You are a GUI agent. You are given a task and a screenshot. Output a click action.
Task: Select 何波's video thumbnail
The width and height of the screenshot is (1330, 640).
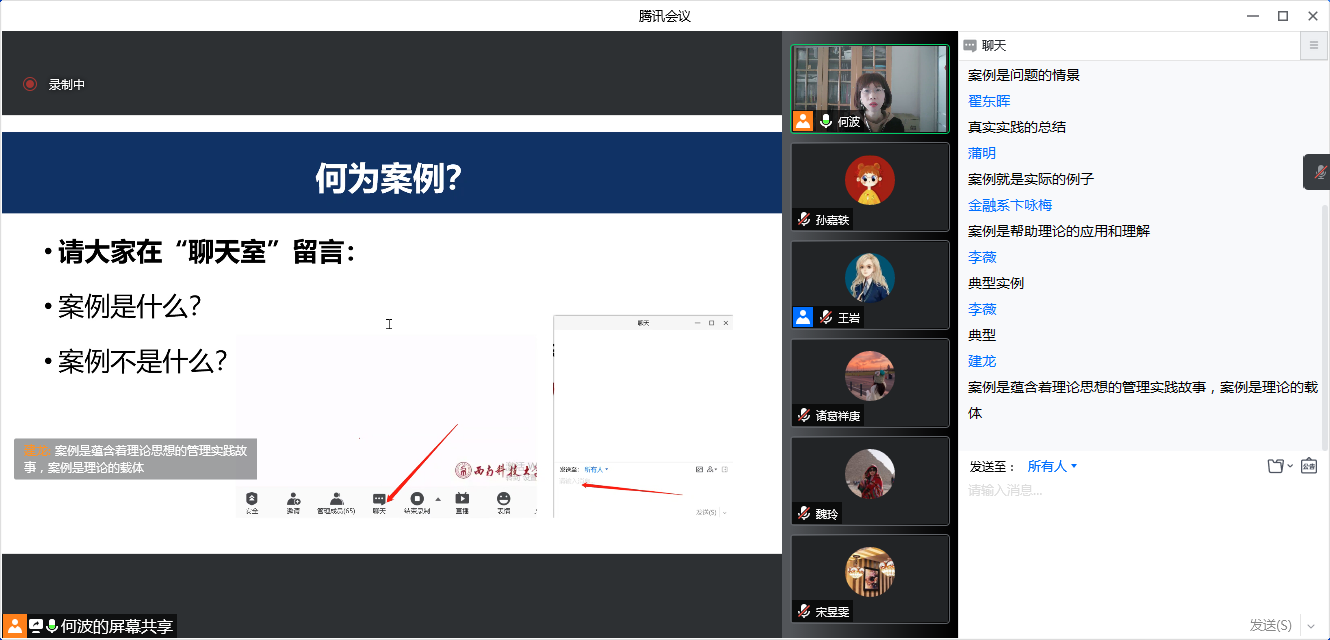[869, 88]
